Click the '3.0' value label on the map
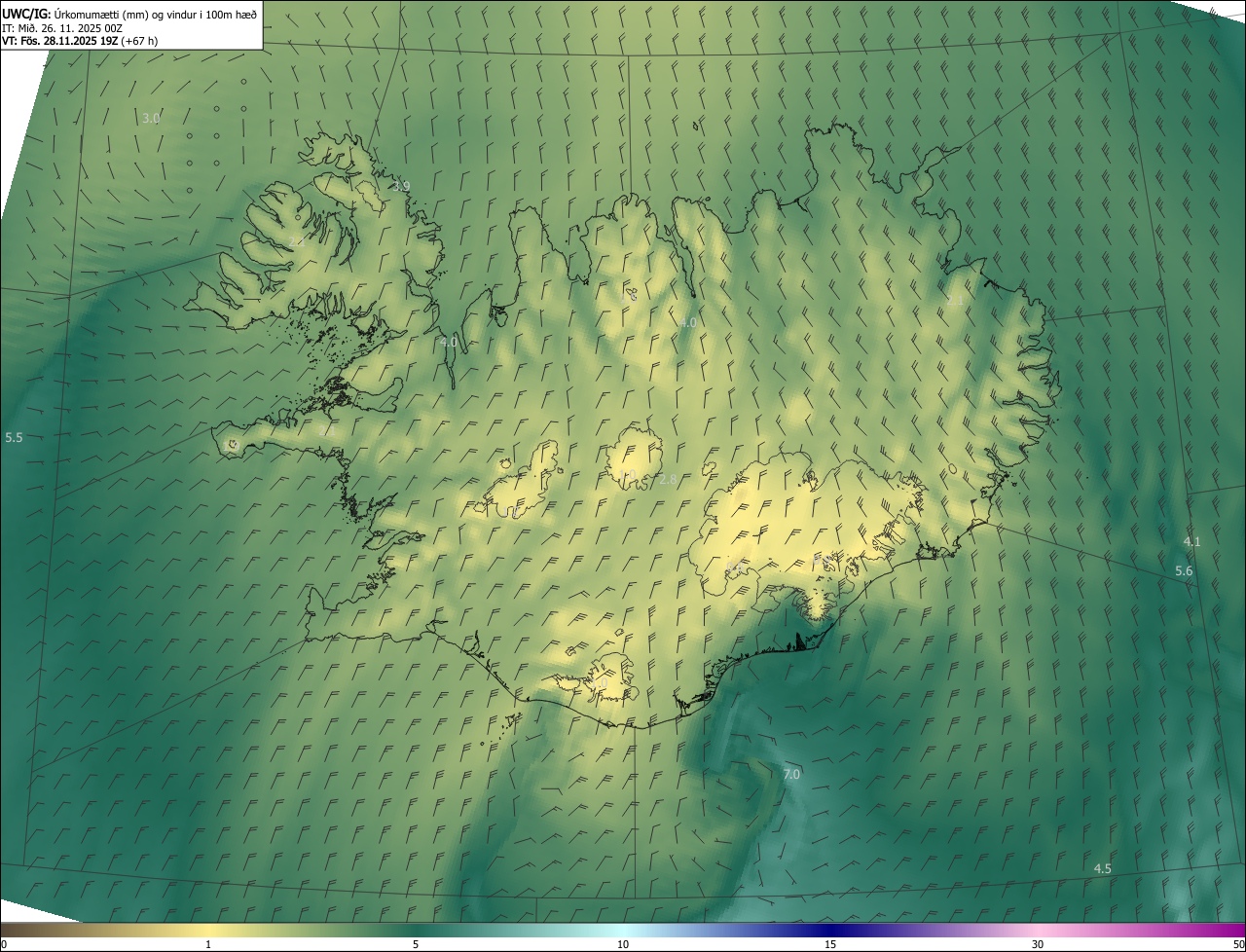 click(151, 119)
